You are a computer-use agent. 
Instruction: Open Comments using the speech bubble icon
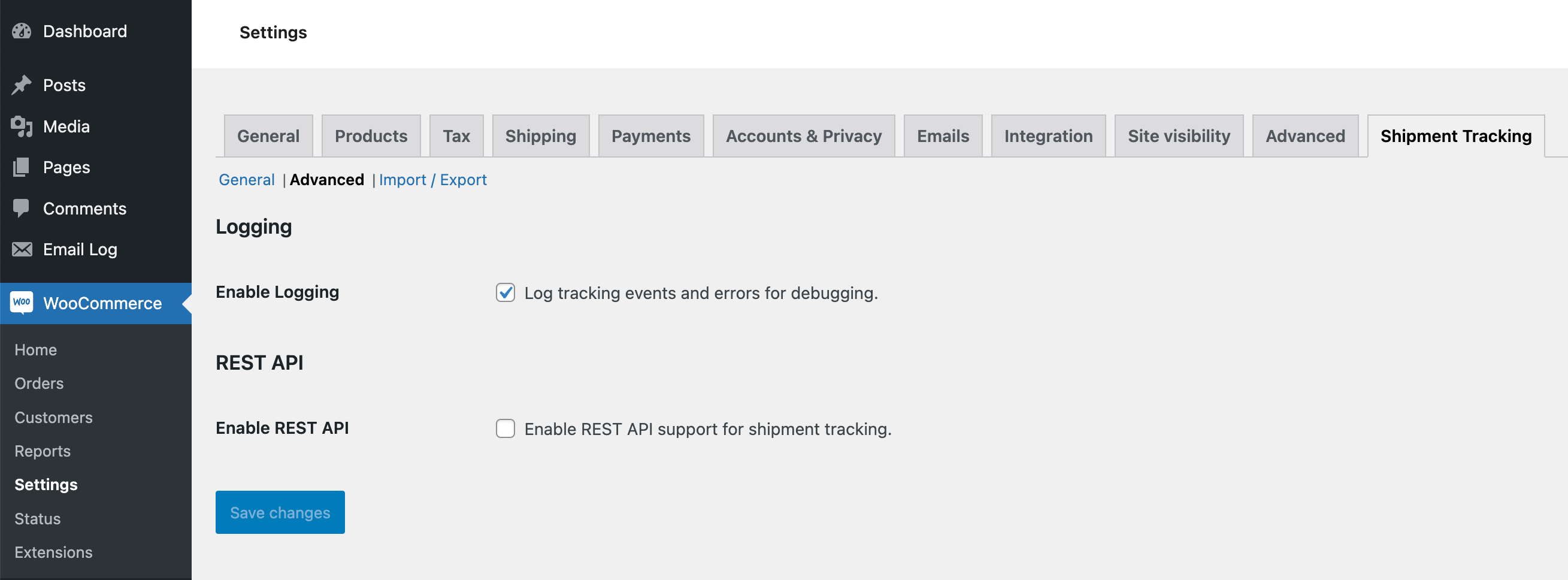click(x=22, y=209)
